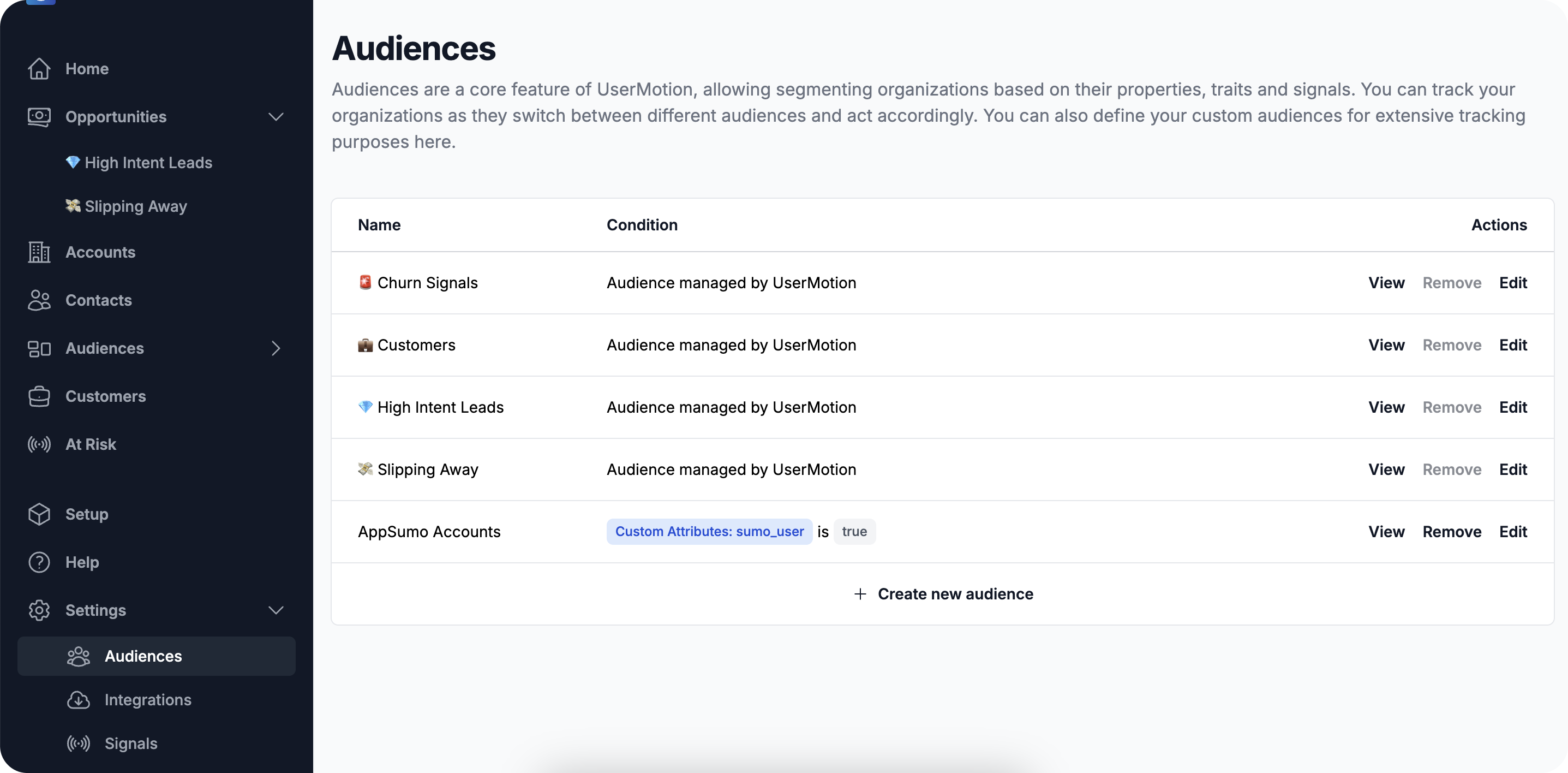
Task: Click the Integrations cloud download icon
Action: click(78, 700)
